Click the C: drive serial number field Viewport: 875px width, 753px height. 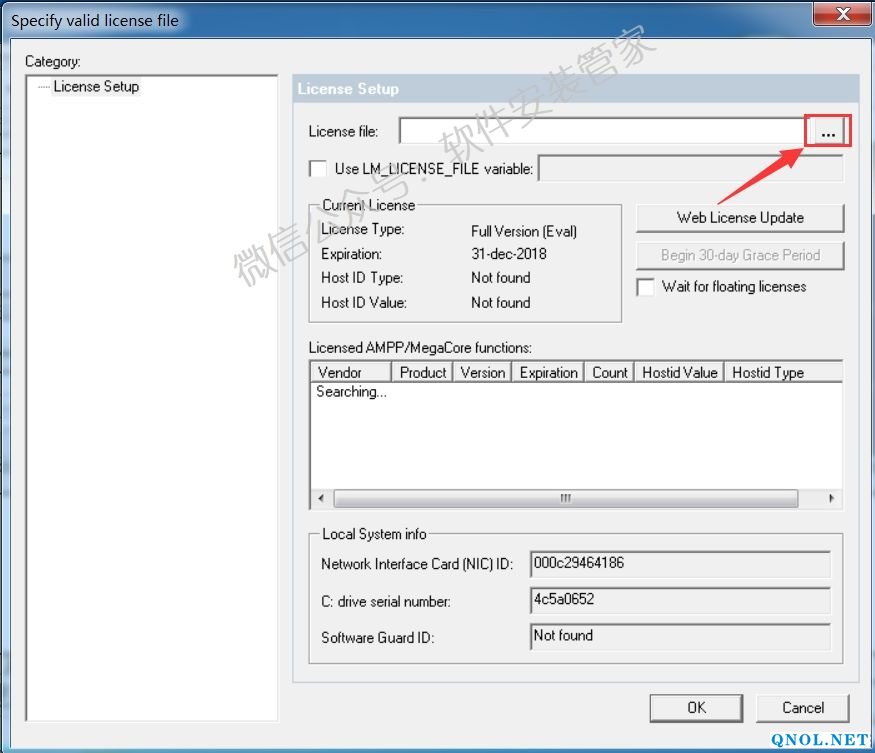pos(679,600)
